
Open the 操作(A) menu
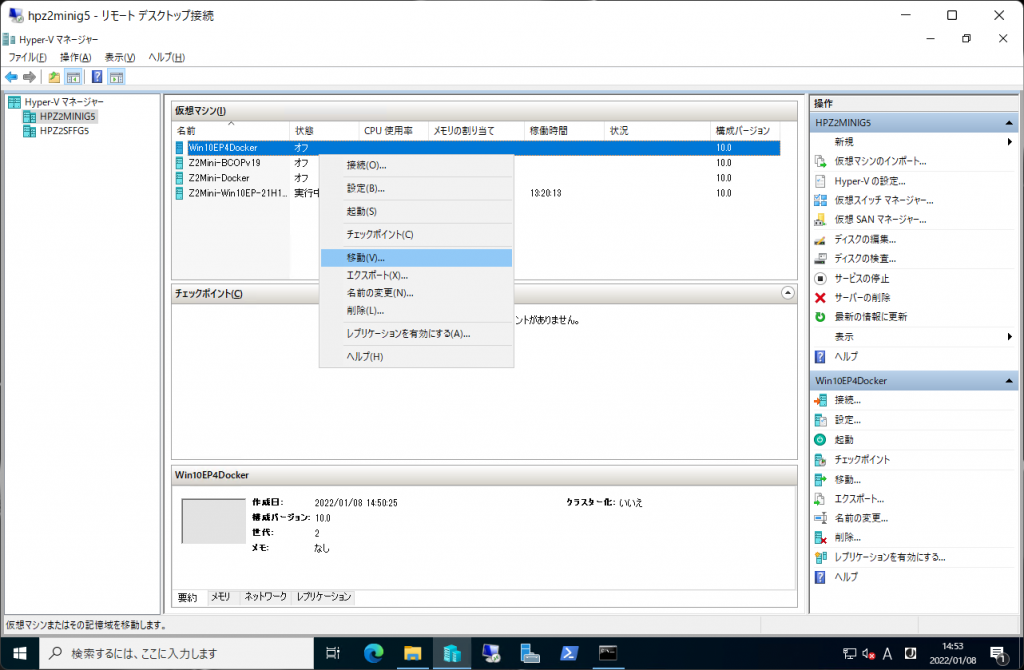tap(75, 57)
